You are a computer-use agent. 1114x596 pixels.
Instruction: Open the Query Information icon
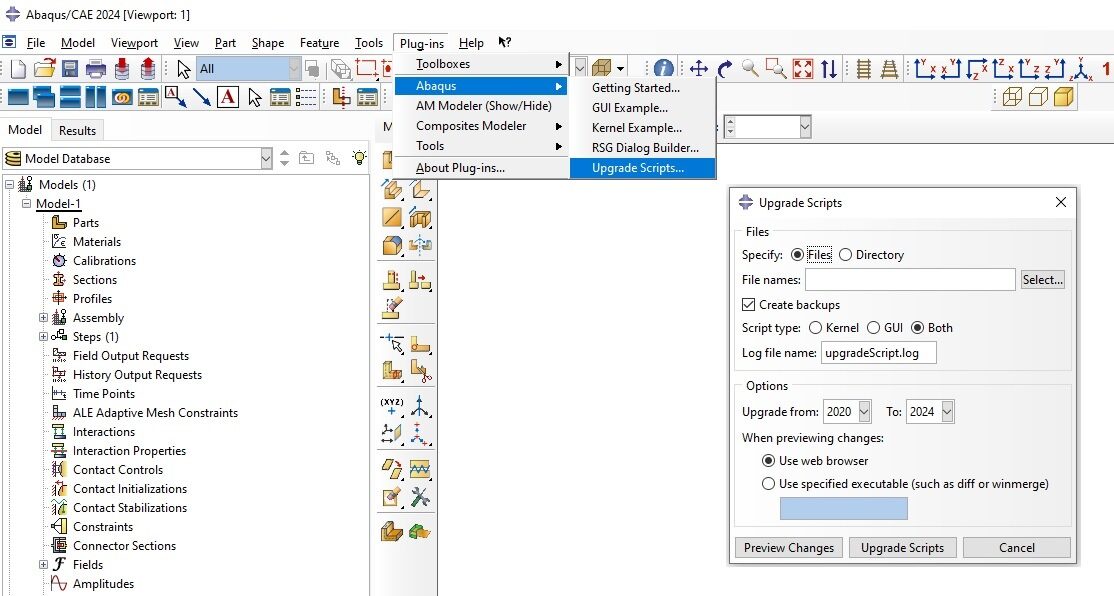pos(662,67)
